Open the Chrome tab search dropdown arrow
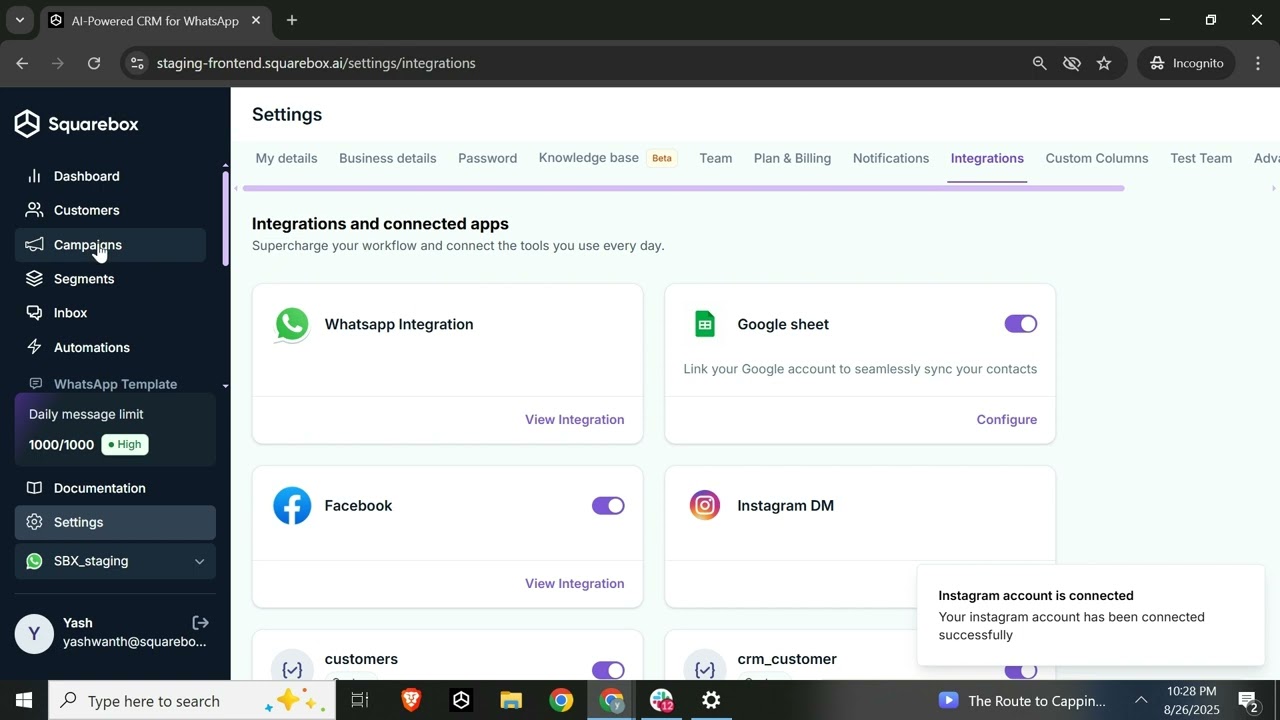1280x720 pixels. 19,20
